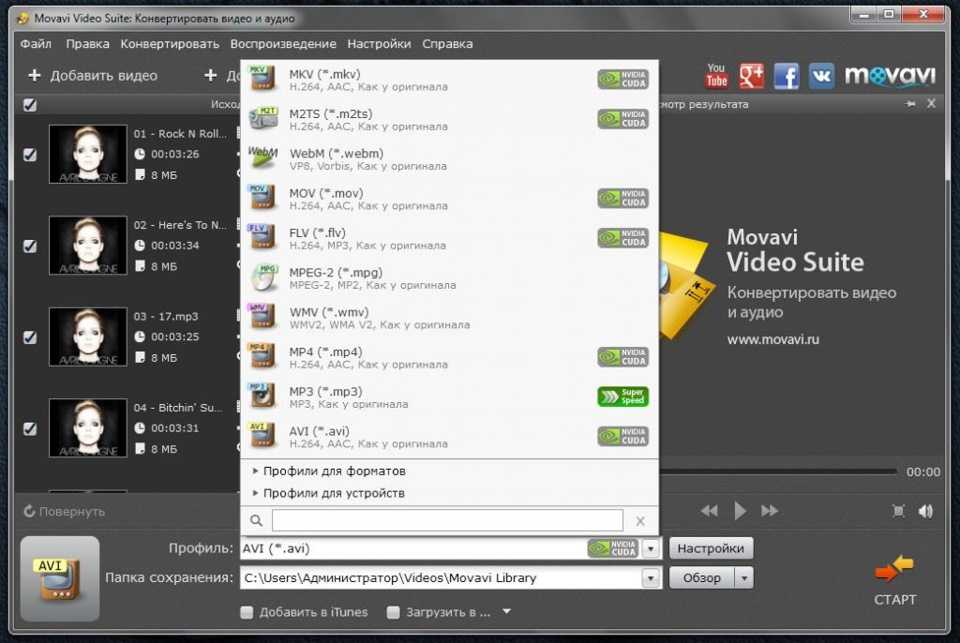960x643 pixels.
Task: Clear the profile search with X
Action: click(640, 521)
